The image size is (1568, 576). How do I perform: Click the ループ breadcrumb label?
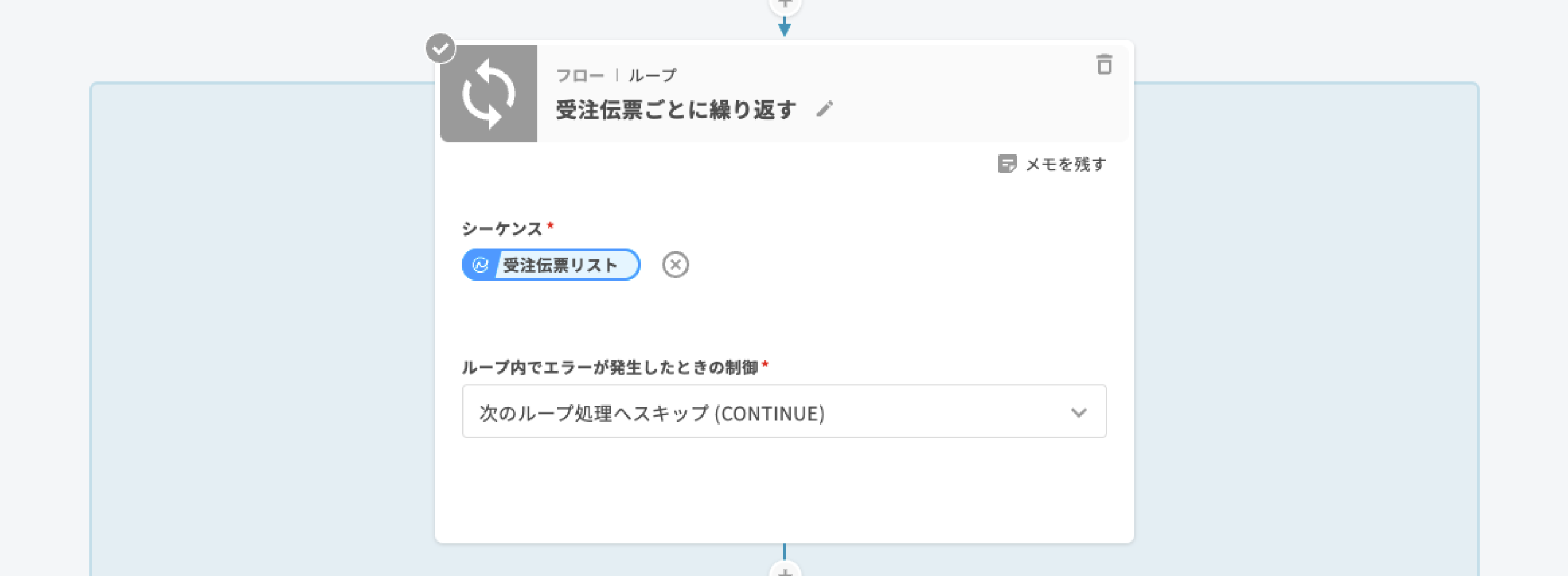click(652, 75)
